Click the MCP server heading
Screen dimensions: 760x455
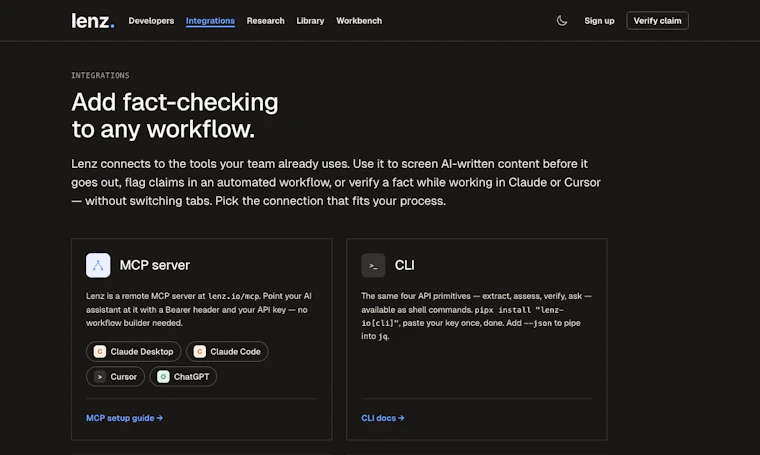pos(155,265)
